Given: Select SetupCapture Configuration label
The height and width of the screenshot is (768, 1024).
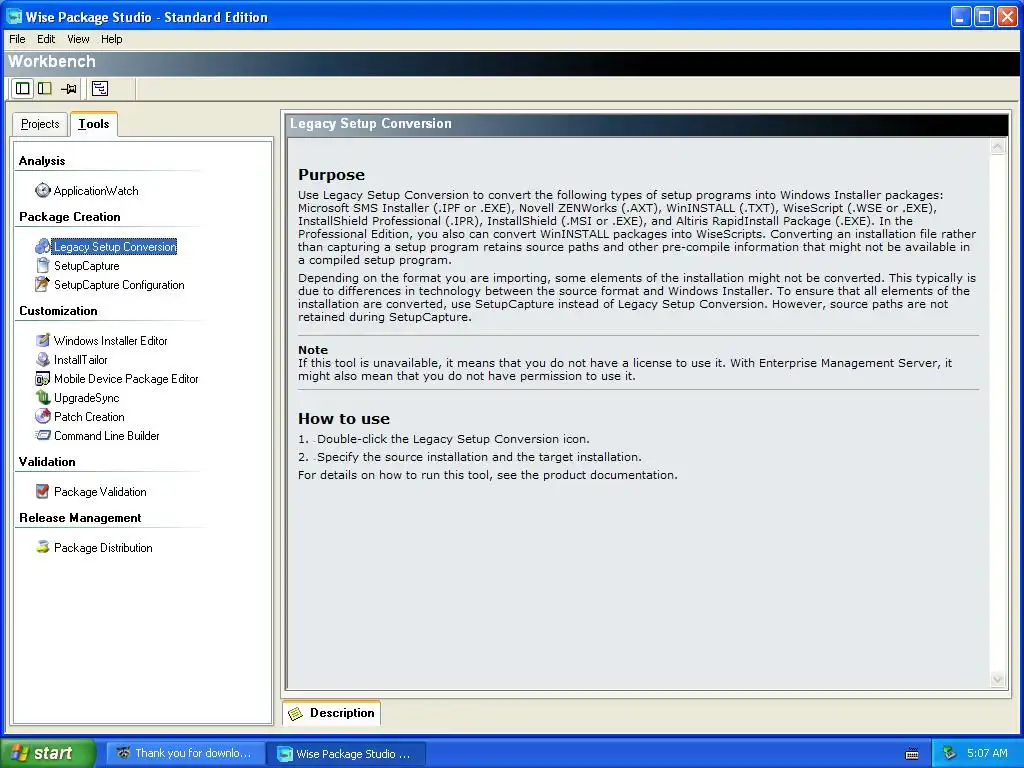Looking at the screenshot, I should [120, 285].
